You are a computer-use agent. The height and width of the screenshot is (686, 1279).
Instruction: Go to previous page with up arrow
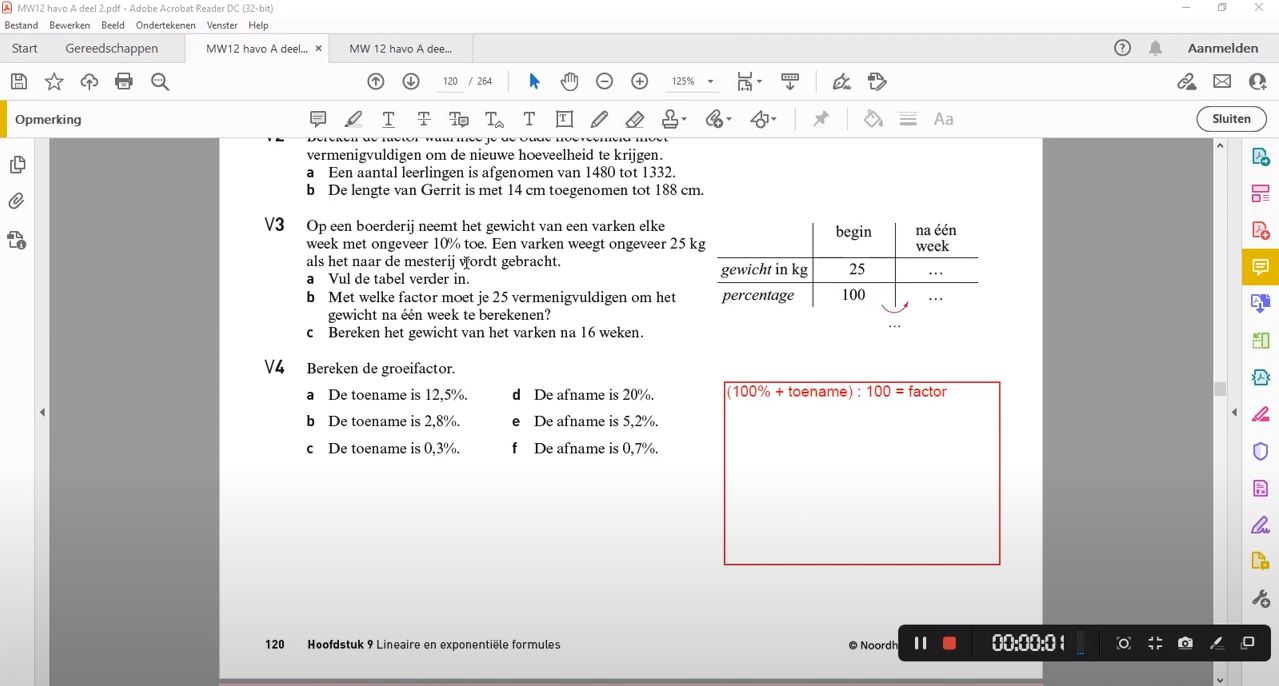(376, 82)
